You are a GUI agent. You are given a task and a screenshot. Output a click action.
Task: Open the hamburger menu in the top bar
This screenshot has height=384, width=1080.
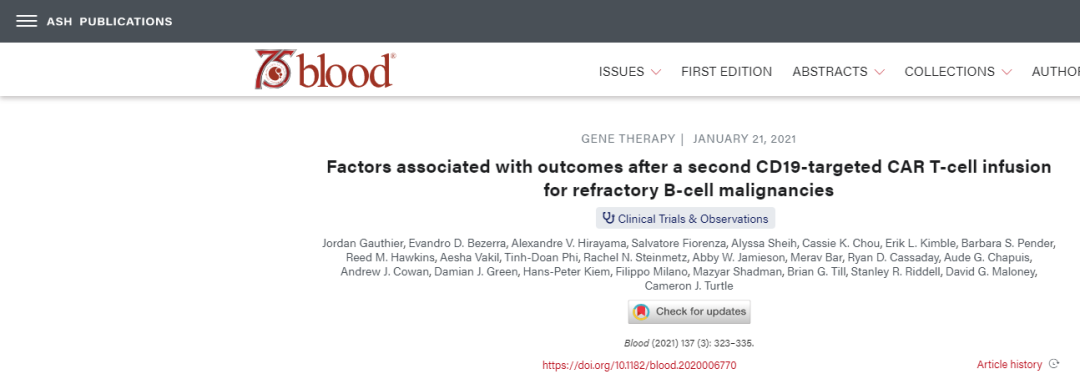[27, 21]
